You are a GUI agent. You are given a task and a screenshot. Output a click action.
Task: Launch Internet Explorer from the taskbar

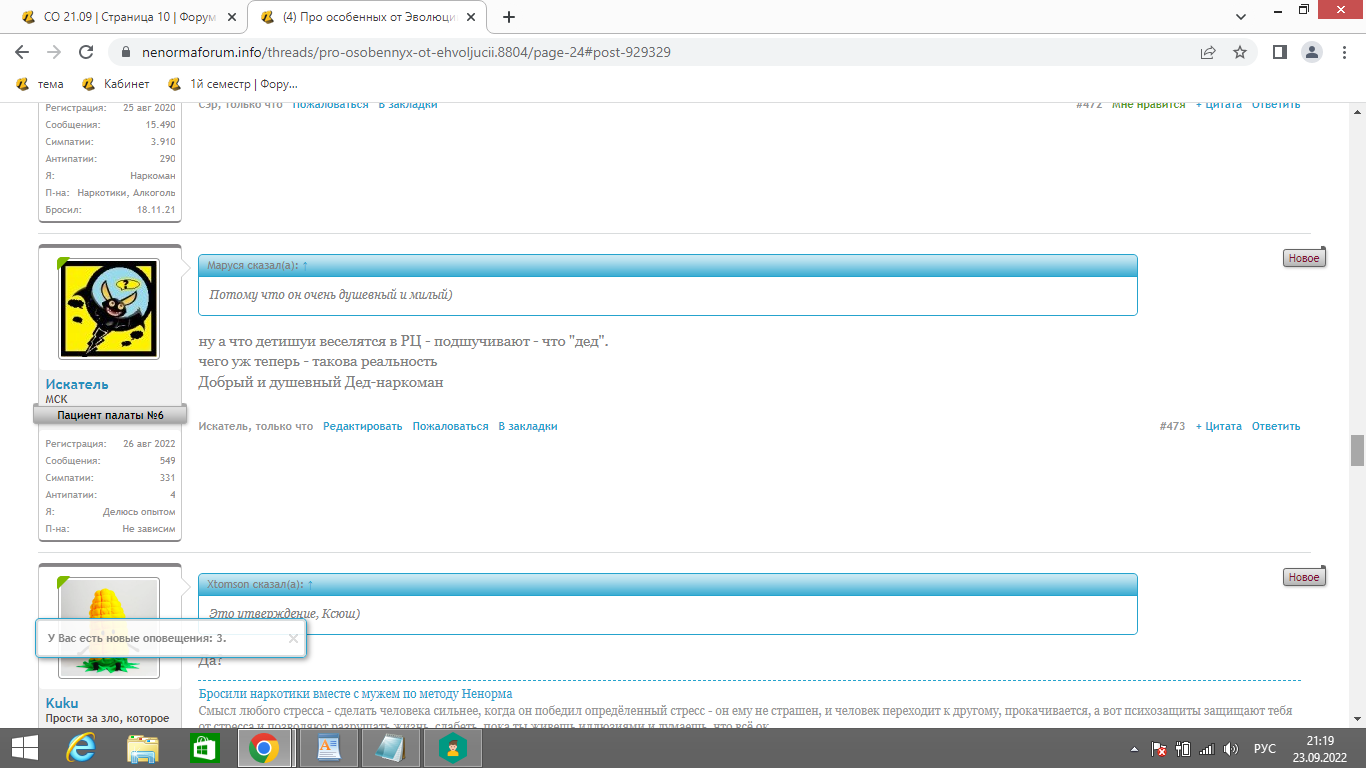tap(80, 748)
